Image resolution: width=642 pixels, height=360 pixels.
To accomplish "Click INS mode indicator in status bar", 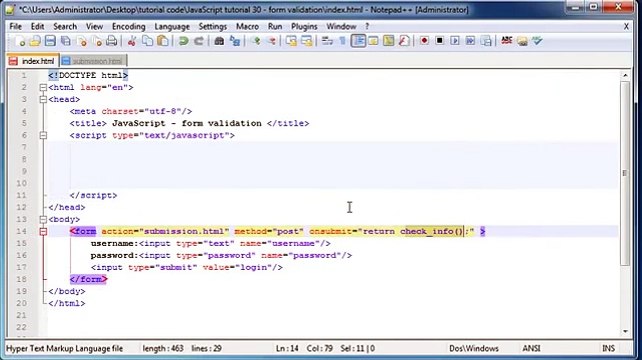I will (x=608, y=349).
